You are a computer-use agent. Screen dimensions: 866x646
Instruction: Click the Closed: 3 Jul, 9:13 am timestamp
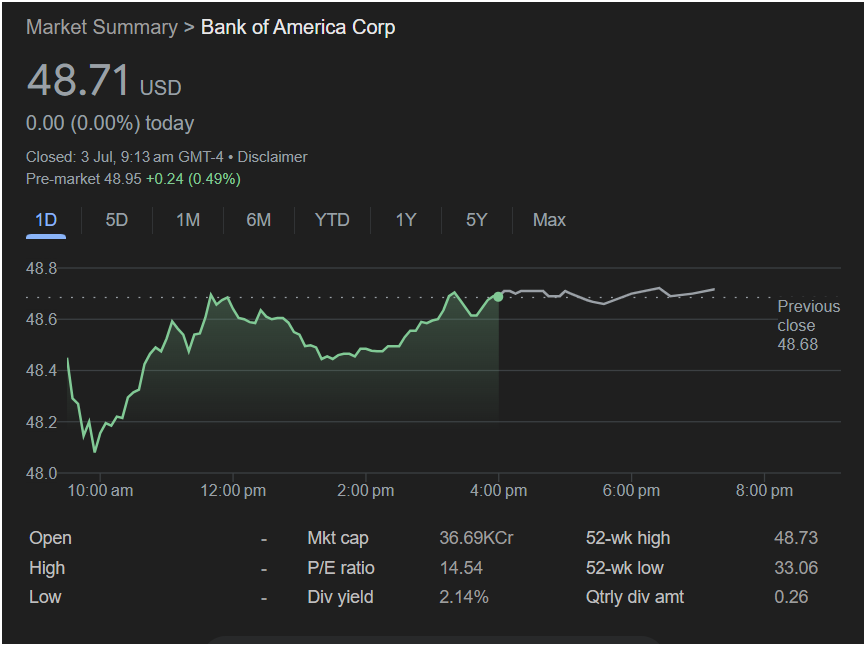(125, 157)
